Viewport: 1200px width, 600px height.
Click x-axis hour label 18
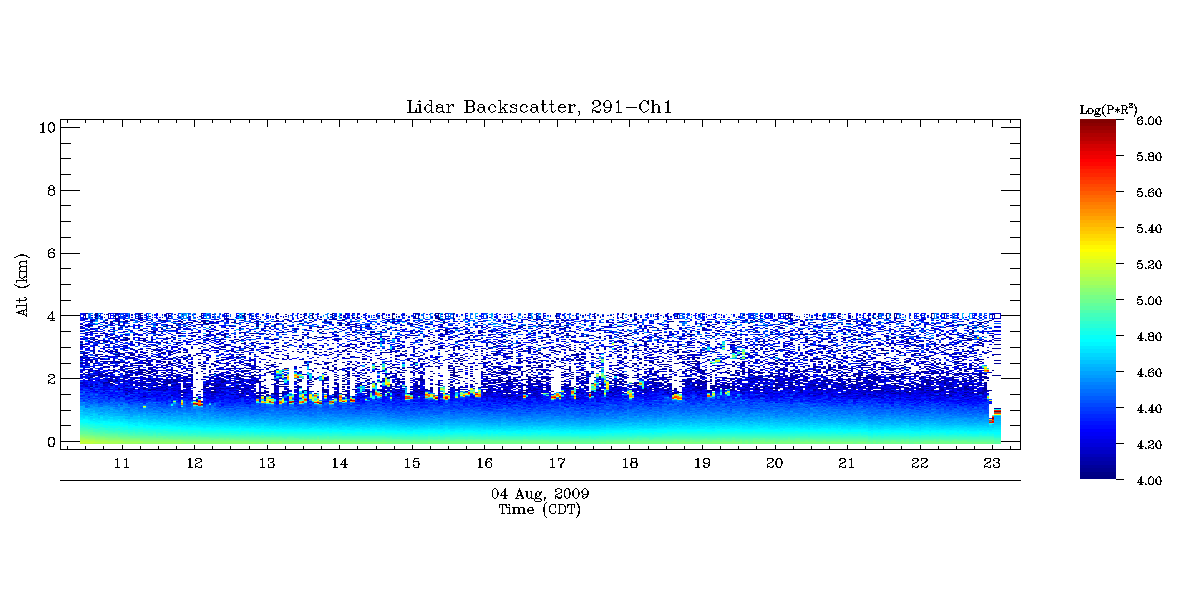(629, 464)
